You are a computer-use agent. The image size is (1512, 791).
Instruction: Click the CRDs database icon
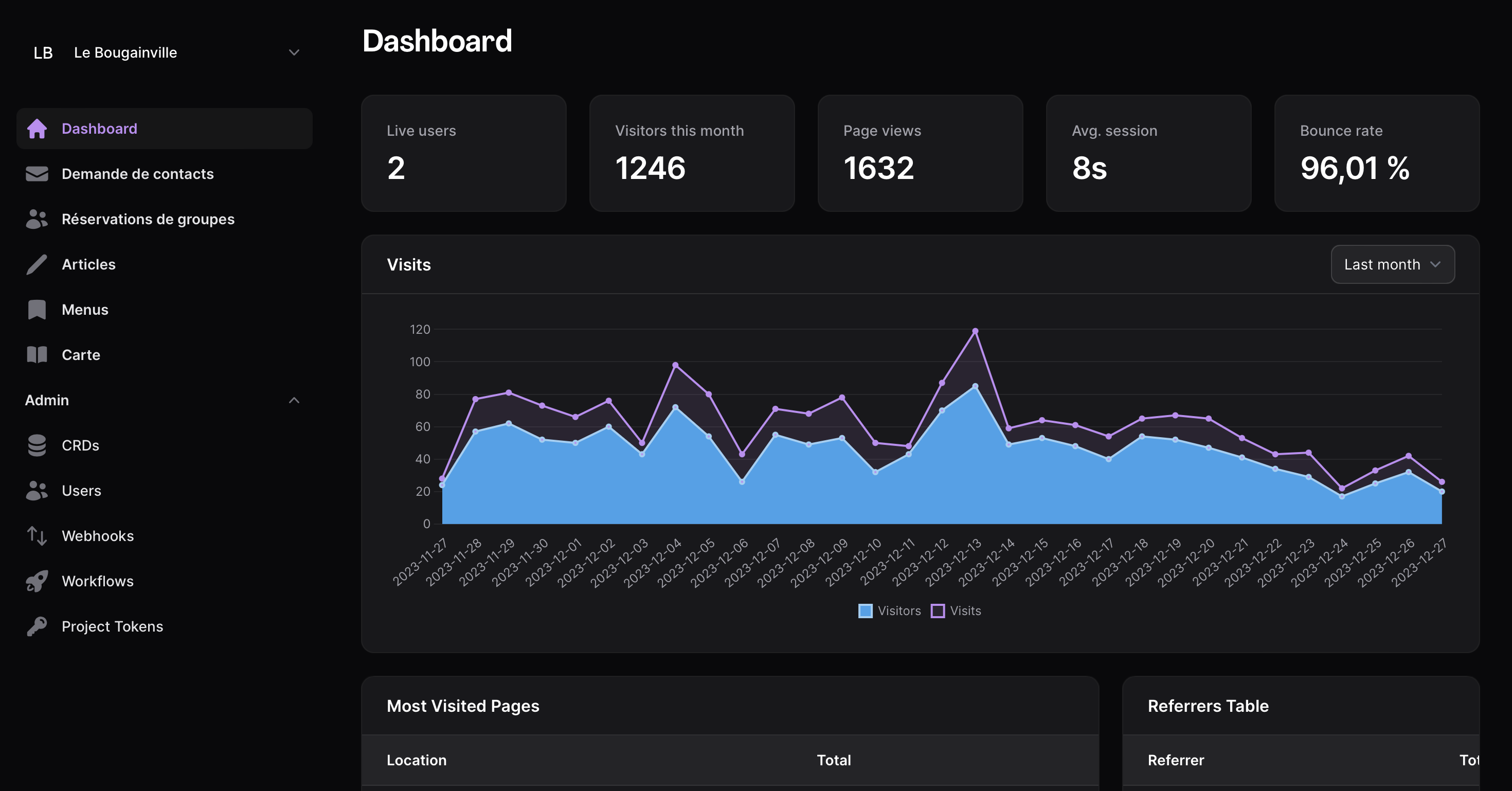tap(37, 445)
